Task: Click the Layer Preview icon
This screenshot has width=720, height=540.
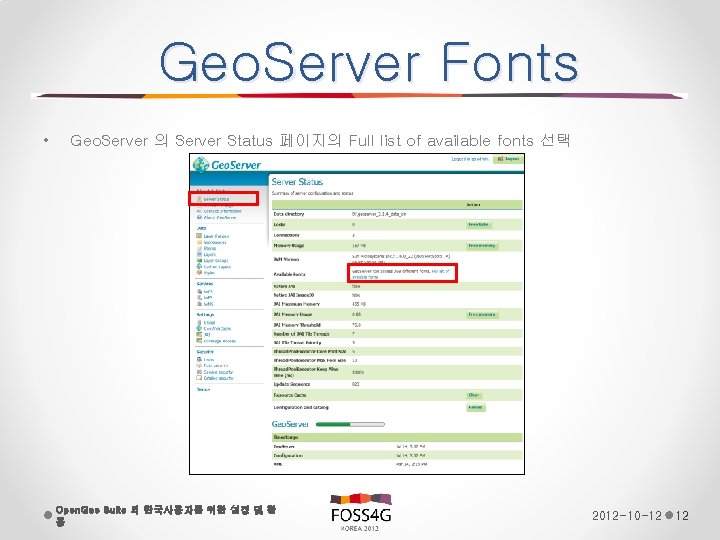Action: [x=199, y=236]
